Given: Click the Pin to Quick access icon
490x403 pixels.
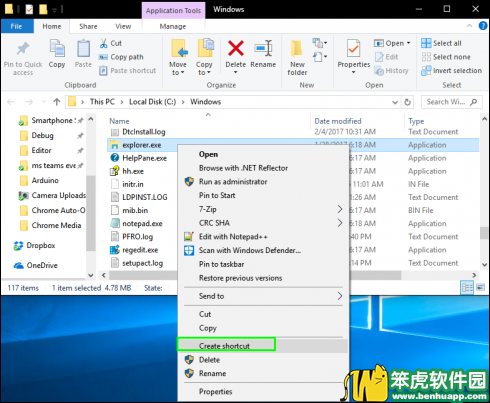Looking at the screenshot, I should pyautogui.click(x=23, y=49).
